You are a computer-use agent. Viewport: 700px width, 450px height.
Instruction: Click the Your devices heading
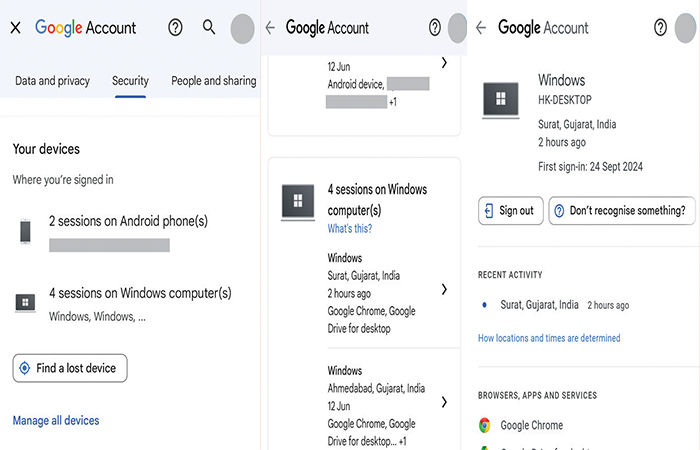point(46,149)
